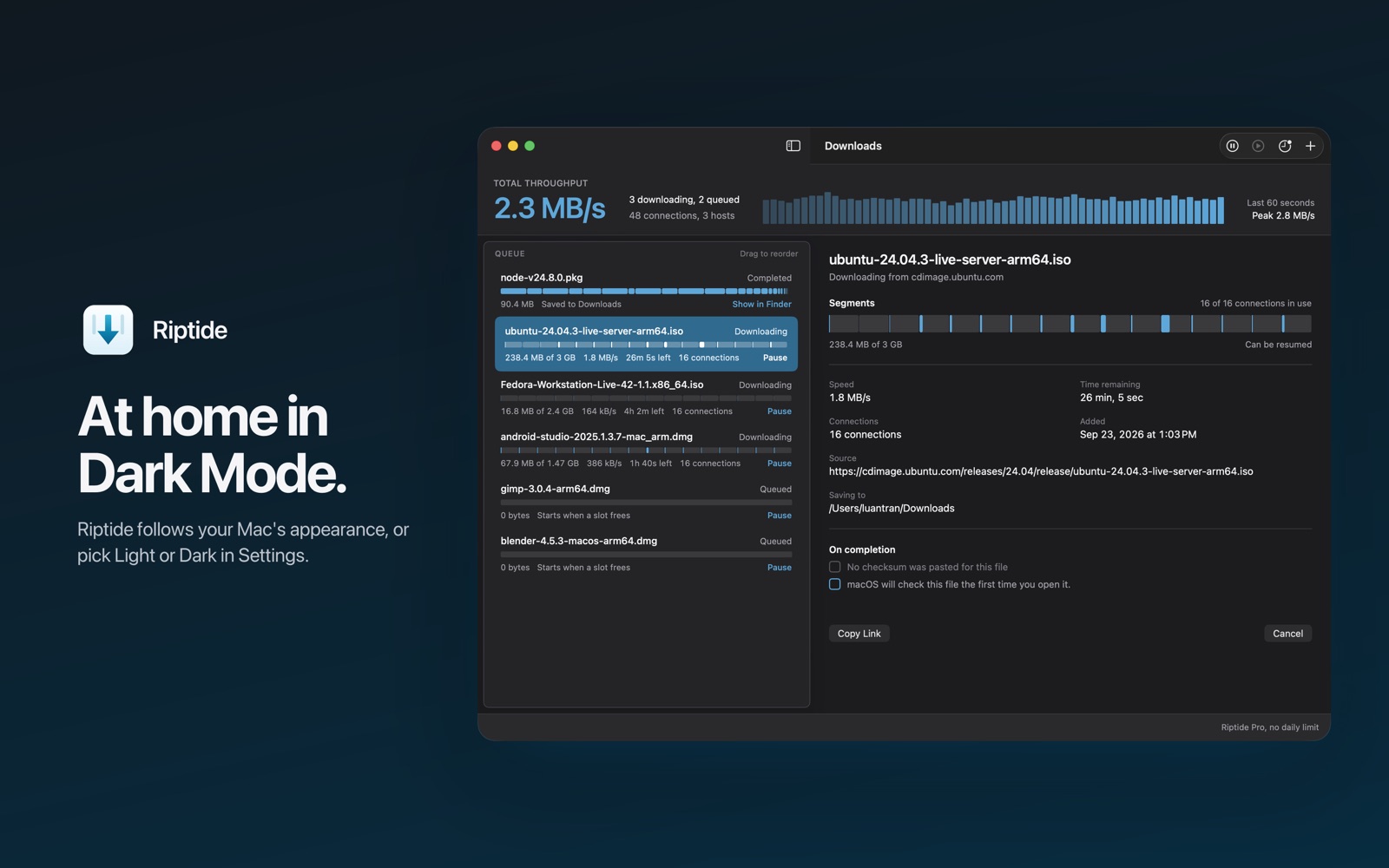Click 'Downloading from cdimage.ubuntu.com' text
This screenshot has width=1389, height=868.
[916, 278]
